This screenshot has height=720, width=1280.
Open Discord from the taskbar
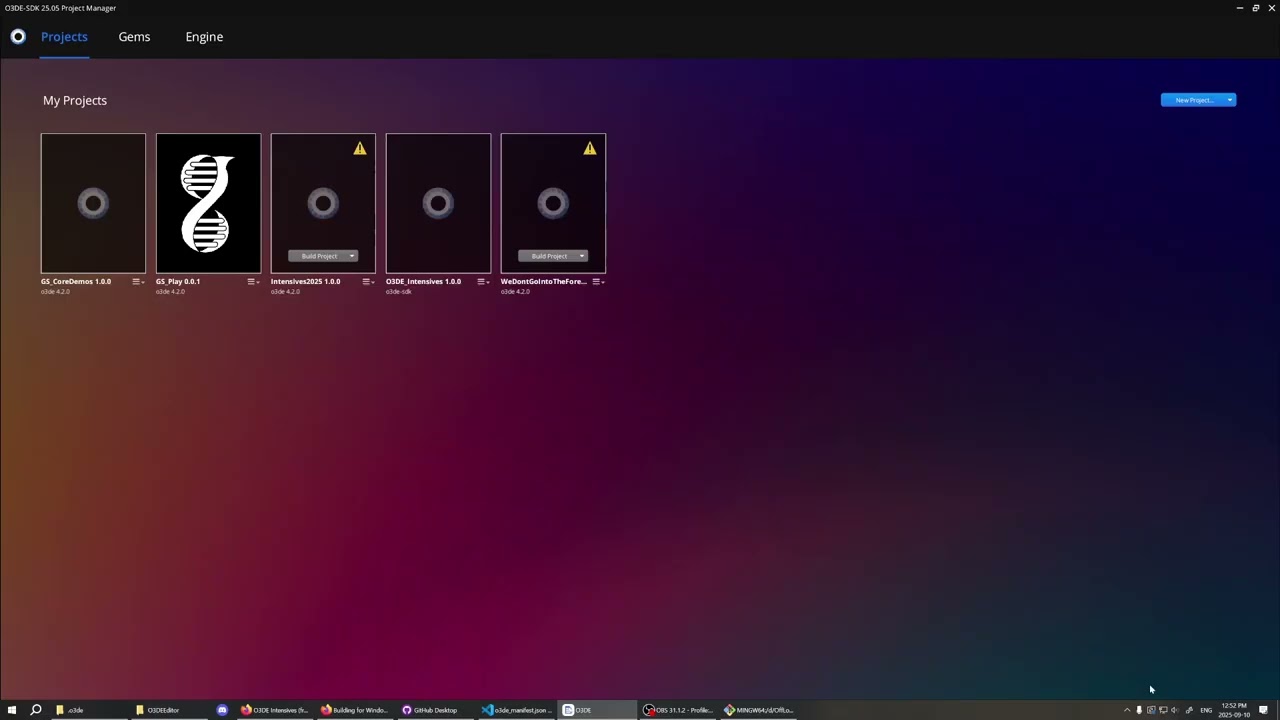tap(222, 710)
